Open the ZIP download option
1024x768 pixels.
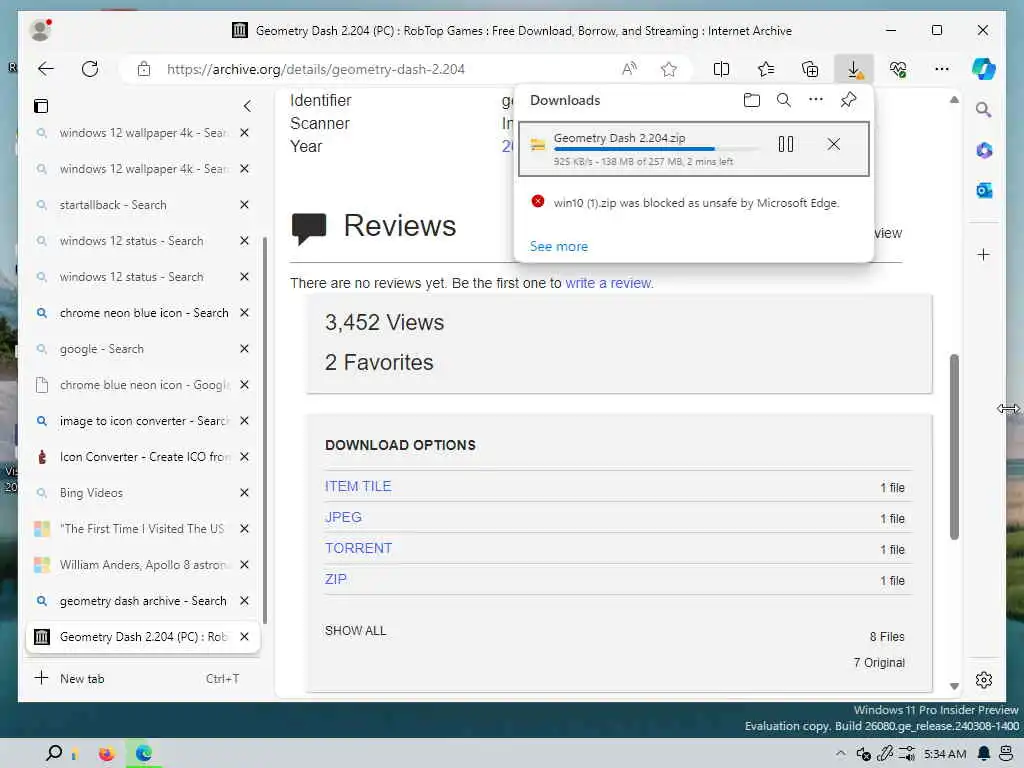(336, 579)
